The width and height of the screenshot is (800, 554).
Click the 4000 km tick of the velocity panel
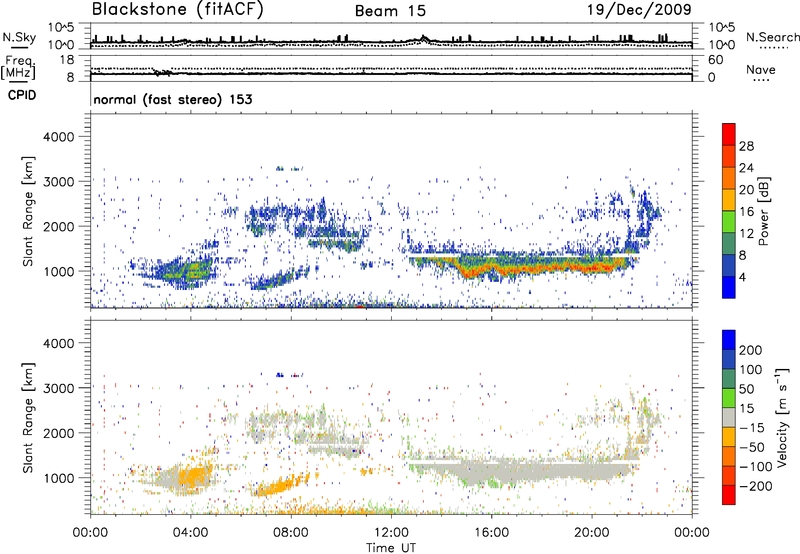(58, 344)
